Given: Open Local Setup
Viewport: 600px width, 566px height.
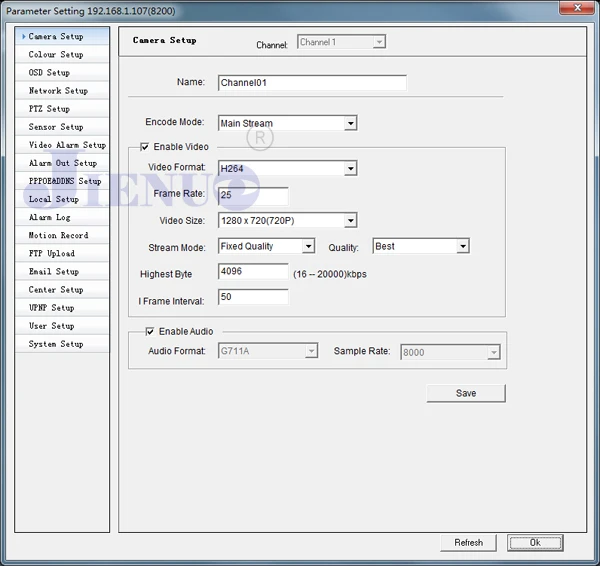Looking at the screenshot, I should [x=62, y=199].
